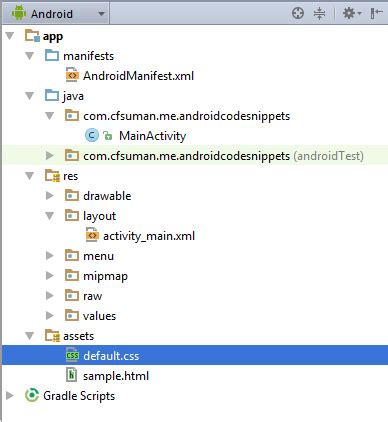The height and width of the screenshot is (422, 388).
Task: Collapse the java folder
Action: (x=30, y=96)
